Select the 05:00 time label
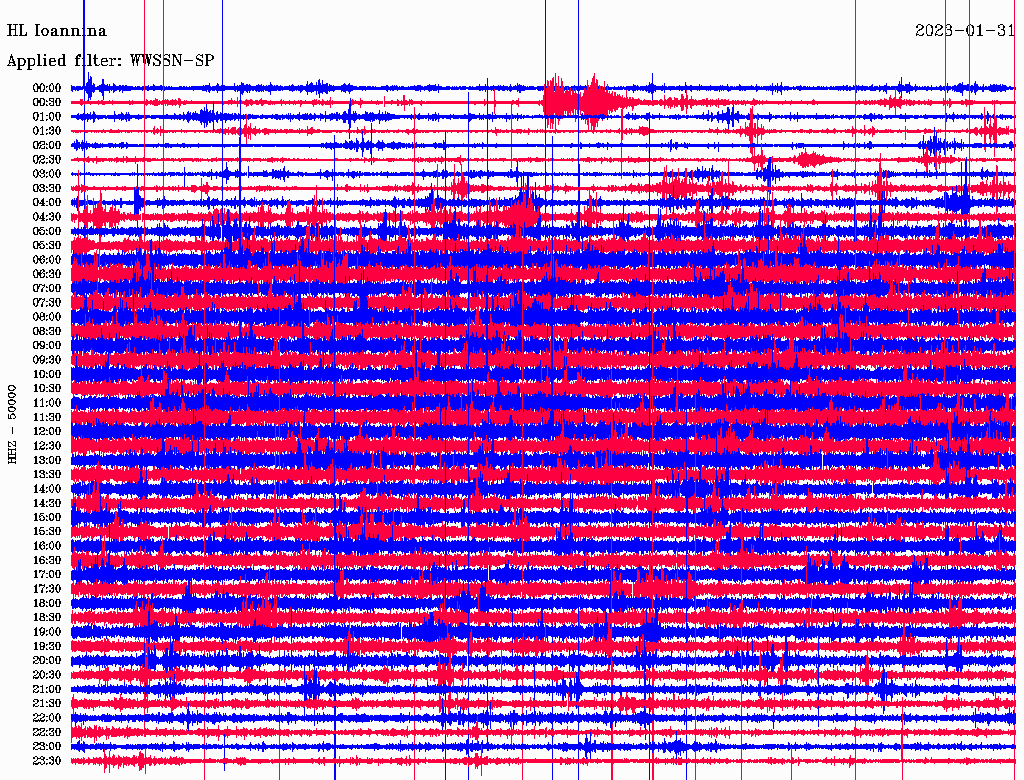Viewport: 1024px width, 780px height. (x=47, y=231)
